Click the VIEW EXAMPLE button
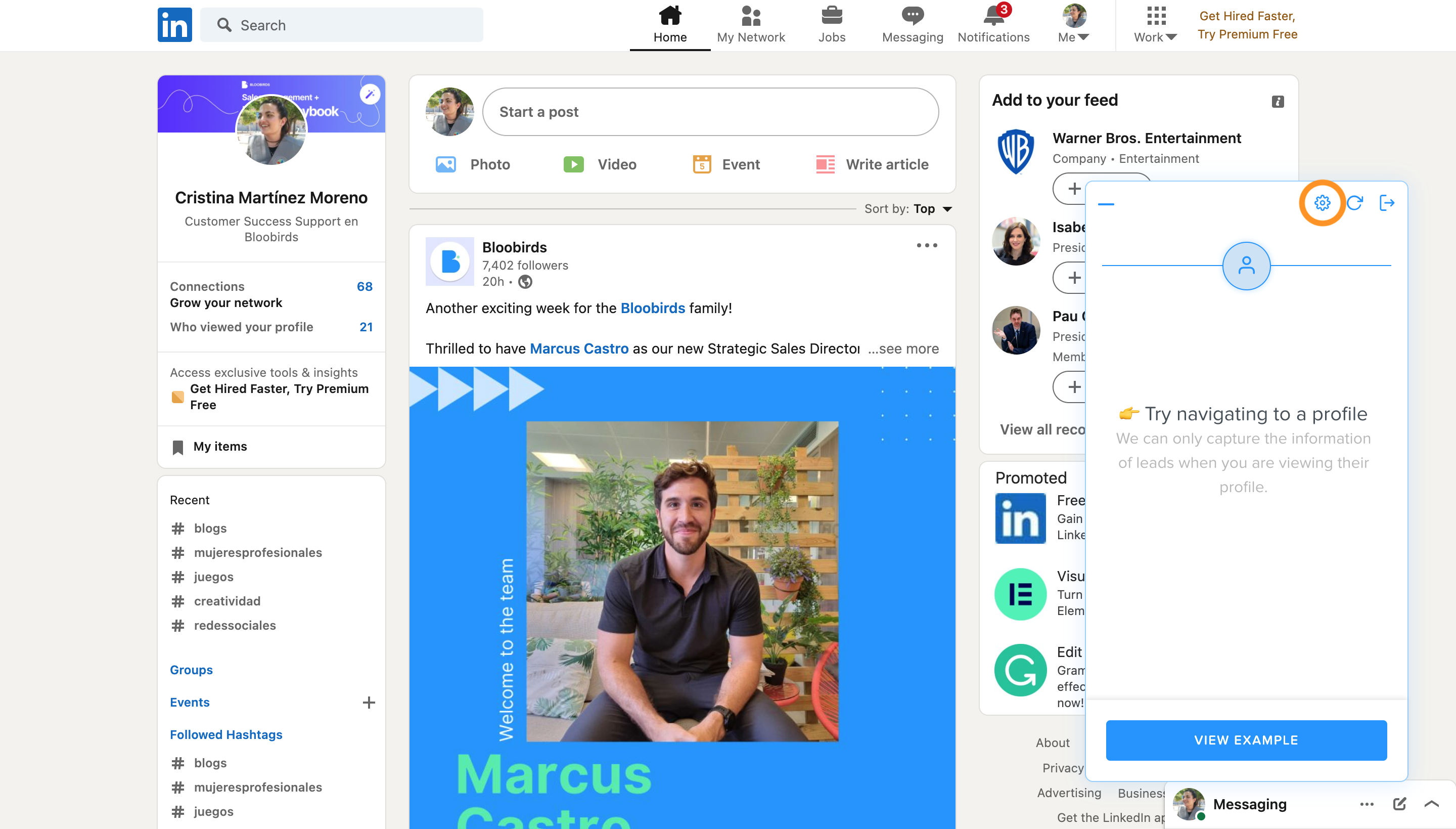Viewport: 1456px width, 829px height. (1246, 739)
